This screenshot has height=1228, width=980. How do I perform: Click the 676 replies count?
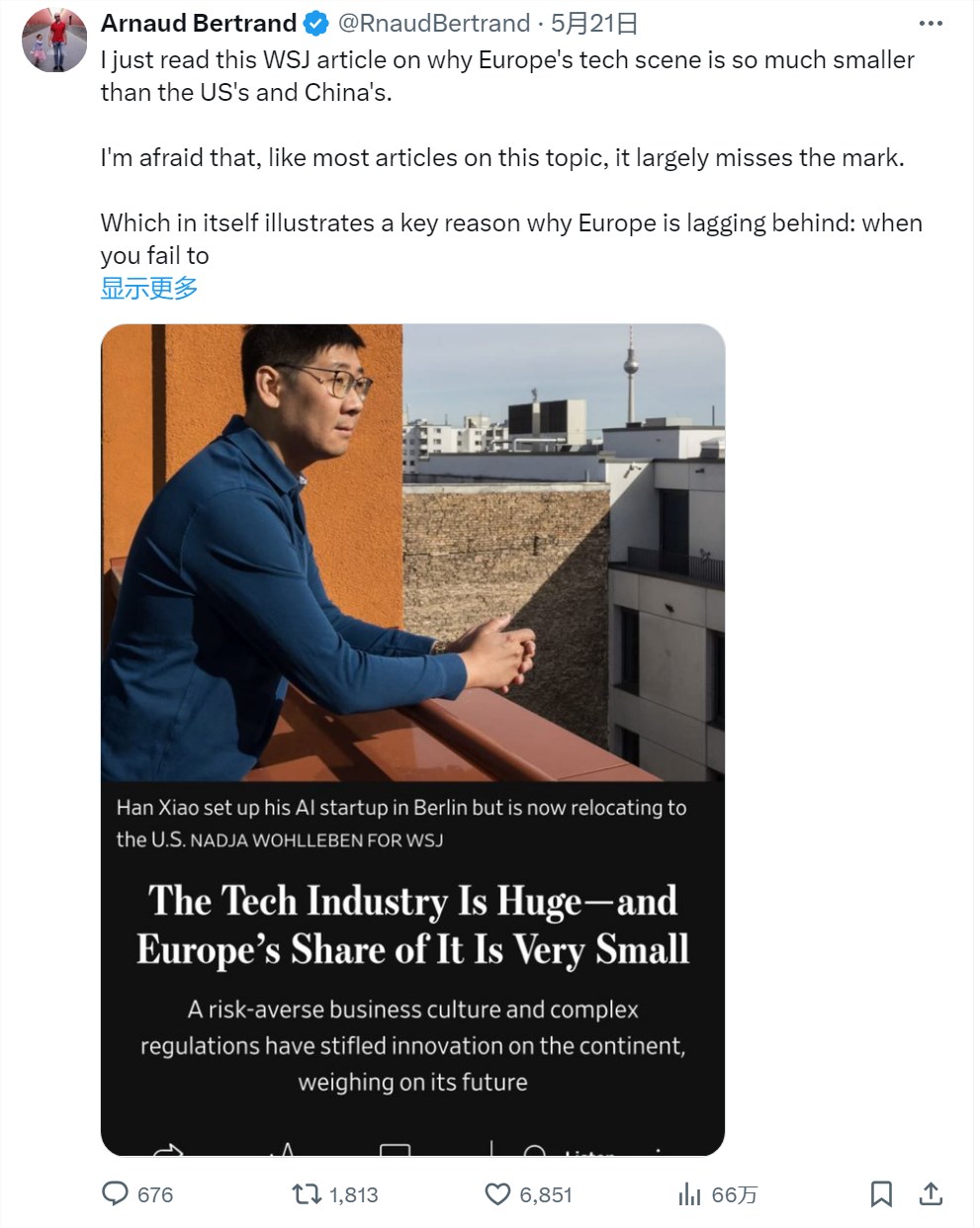click(x=155, y=1194)
